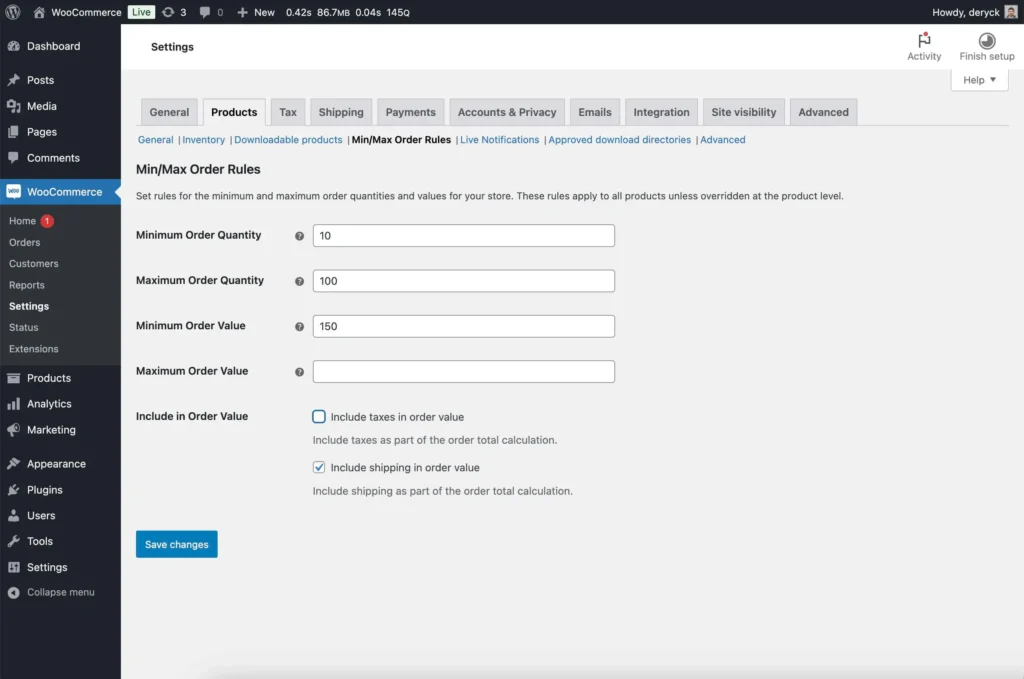The image size is (1024, 679).
Task: Click the updates icon in admin bar
Action: coord(168,12)
